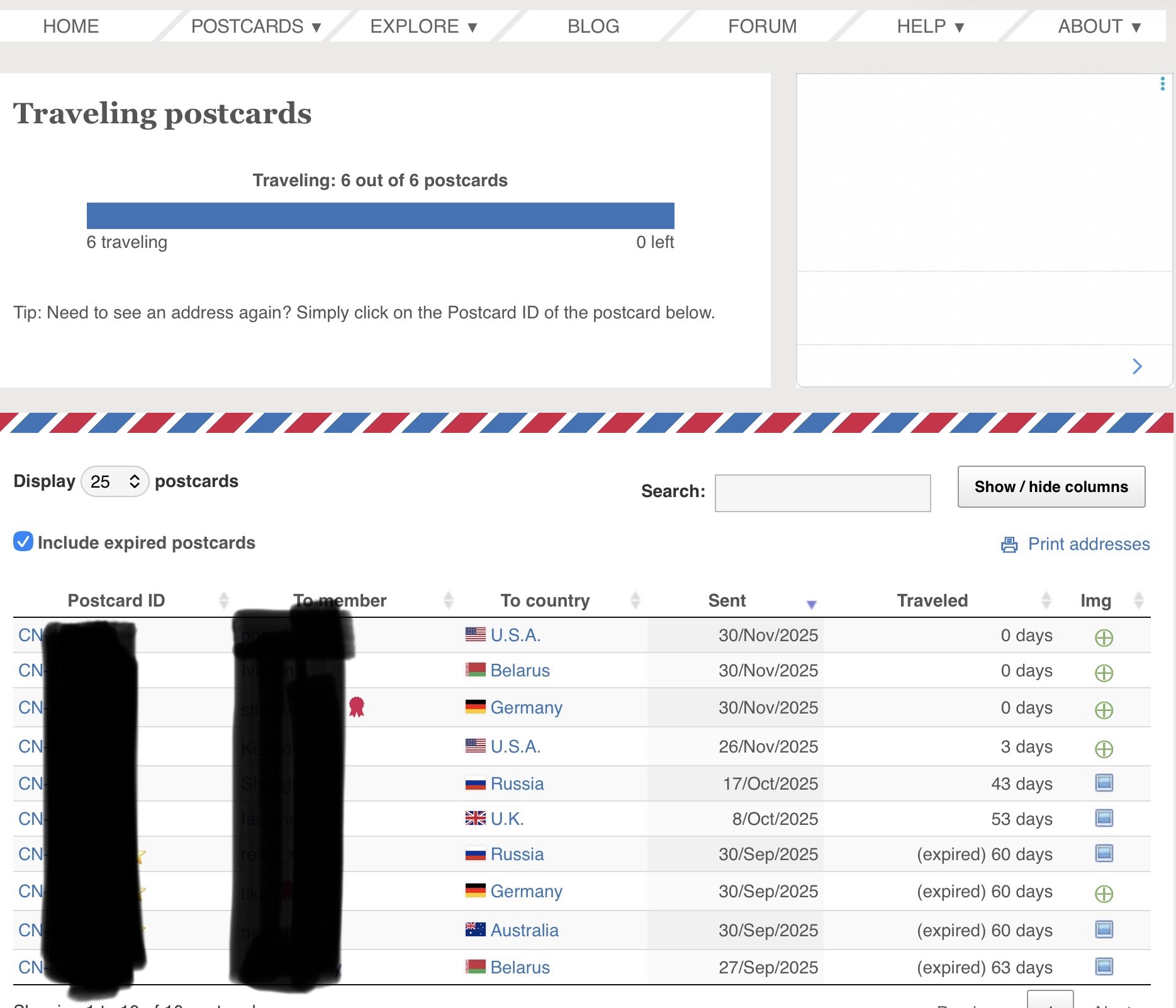
Task: Sort table by the Sent column arrow
Action: (x=811, y=603)
